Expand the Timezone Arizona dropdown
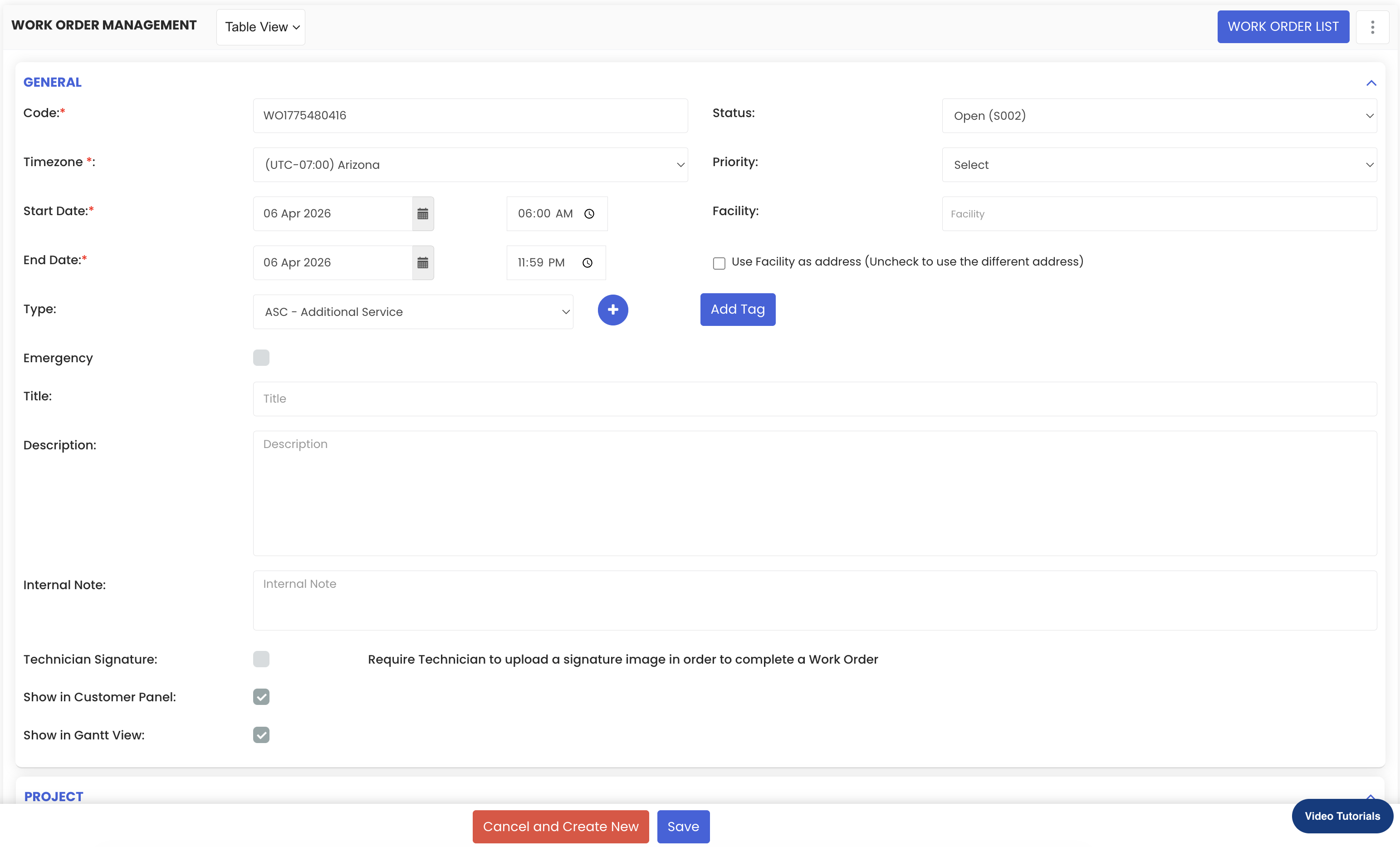Screen dimensions: 1400x847 click(x=470, y=165)
